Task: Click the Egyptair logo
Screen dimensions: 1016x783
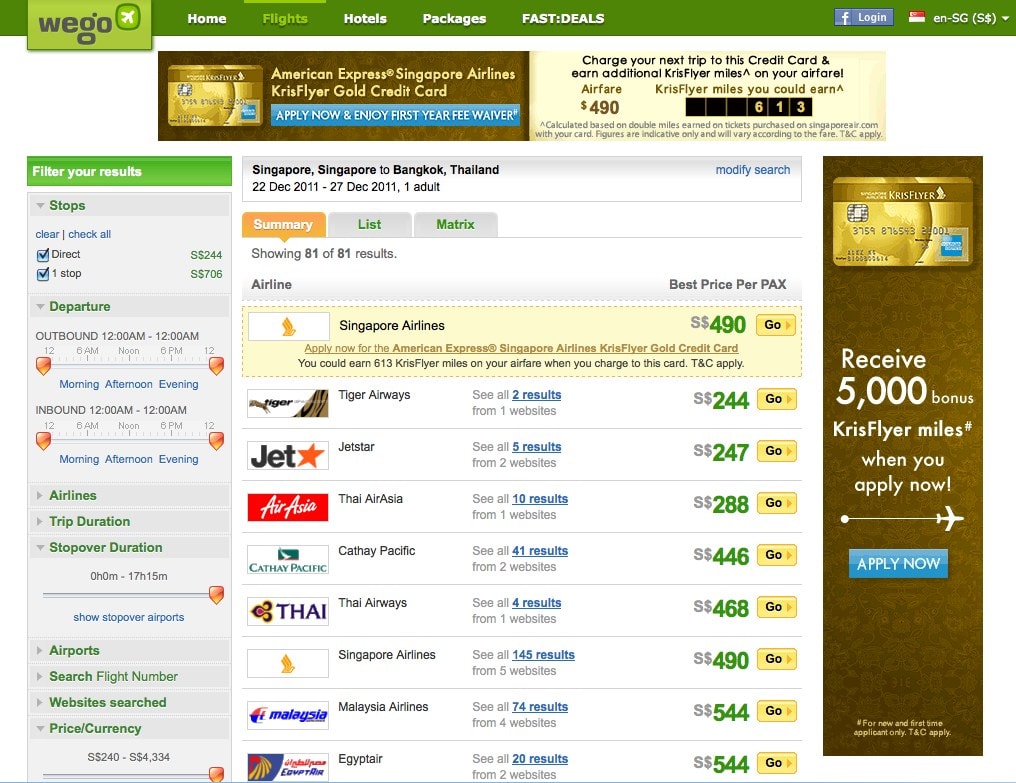Action: pyautogui.click(x=288, y=767)
